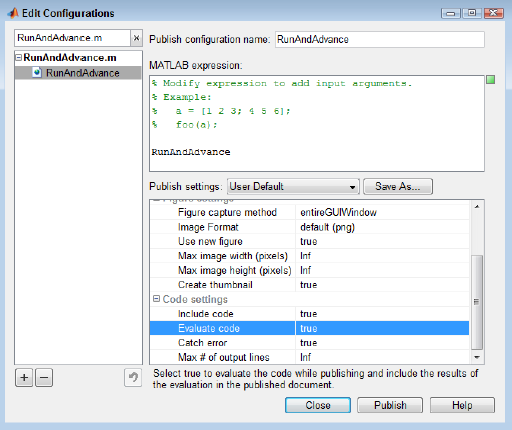Click inside the MATLAB expression editor
This screenshot has height=430, width=512.
(x=317, y=123)
